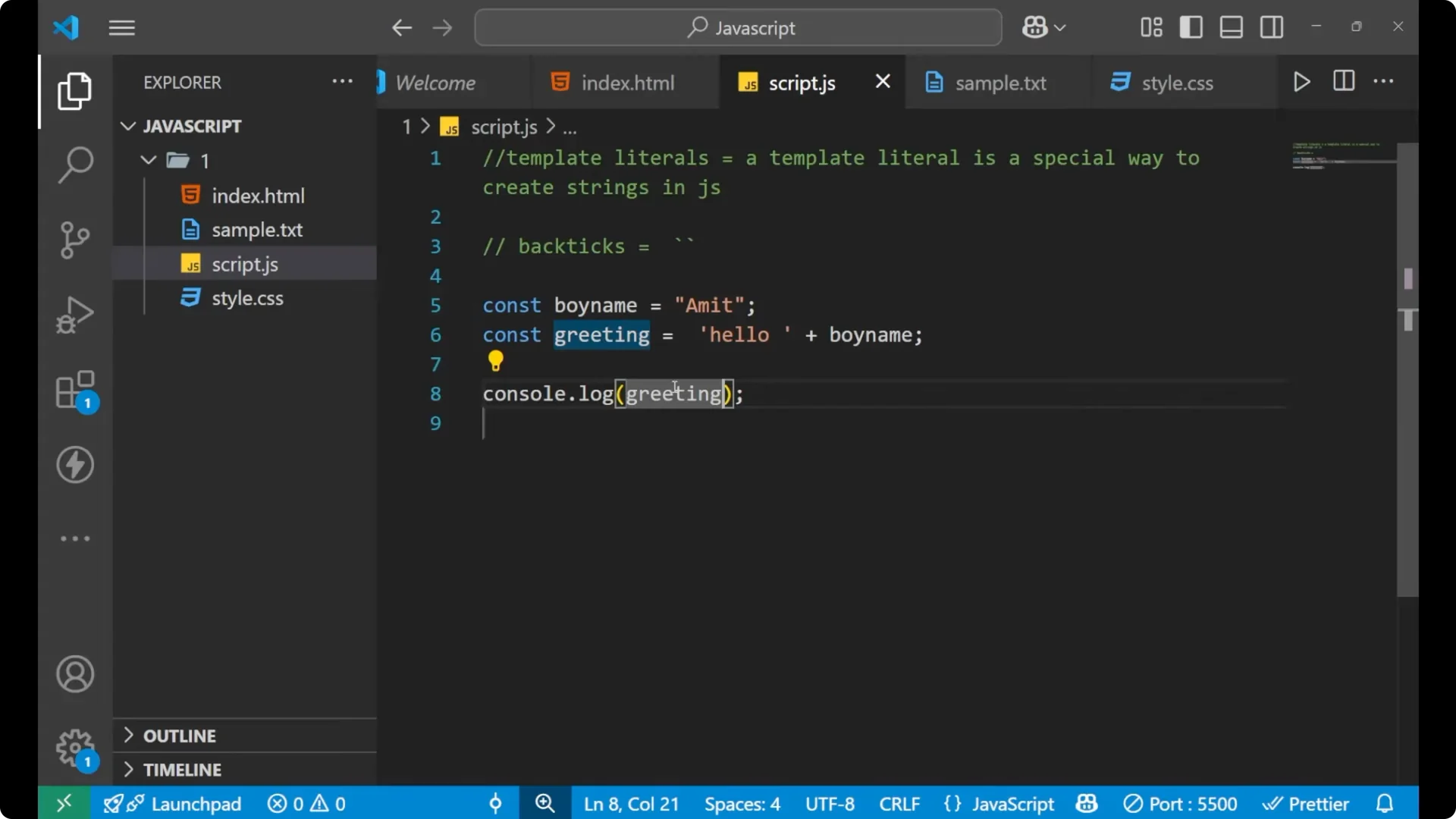Run the script with the play button
The width and height of the screenshot is (1456, 819).
tap(1302, 82)
